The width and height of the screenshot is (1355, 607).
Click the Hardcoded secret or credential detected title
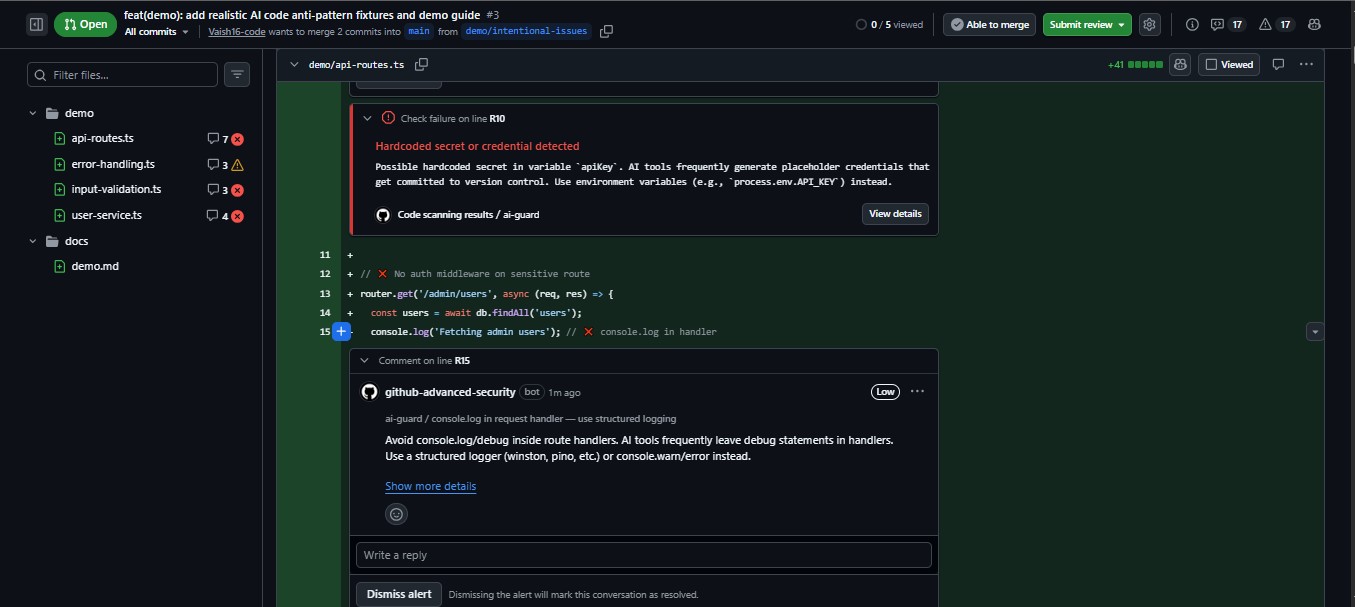tap(477, 146)
